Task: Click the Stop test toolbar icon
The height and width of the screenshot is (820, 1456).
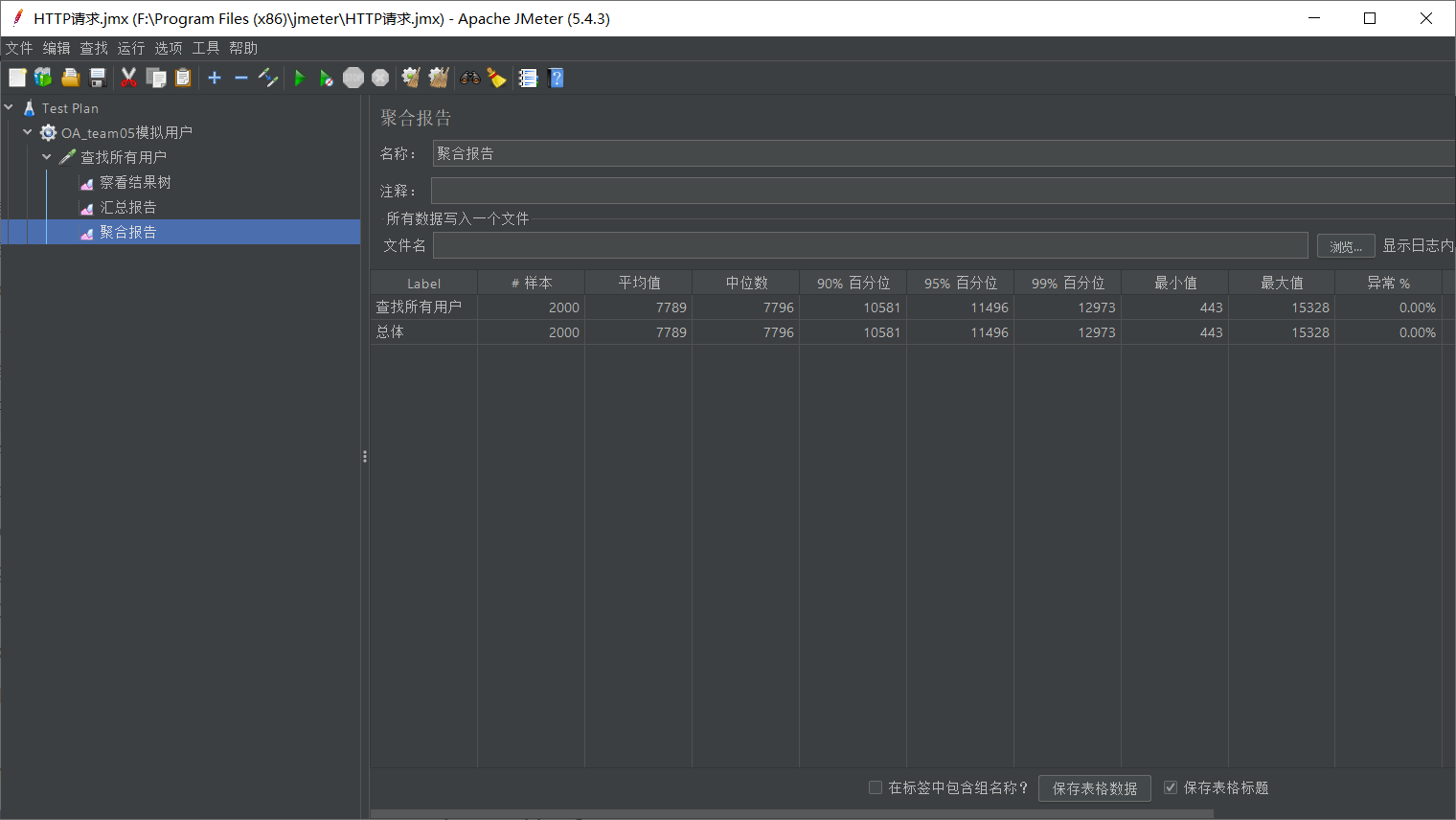Action: (353, 78)
